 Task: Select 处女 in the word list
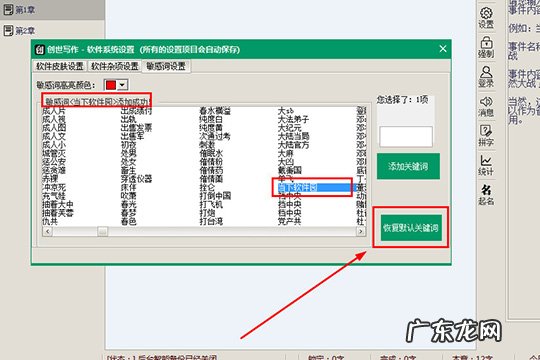pos(128,162)
